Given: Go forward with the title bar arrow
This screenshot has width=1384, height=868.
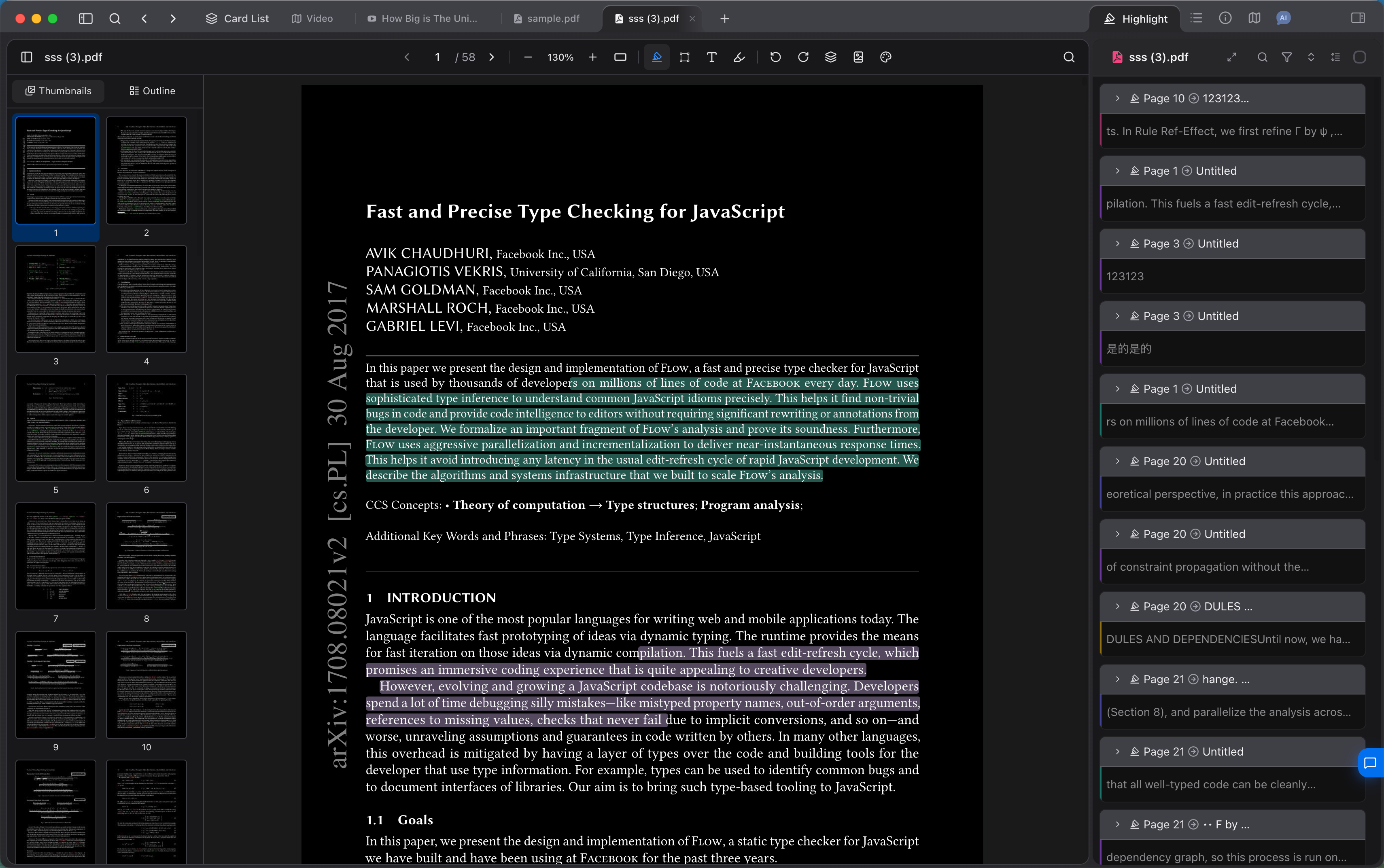Looking at the screenshot, I should 173,18.
